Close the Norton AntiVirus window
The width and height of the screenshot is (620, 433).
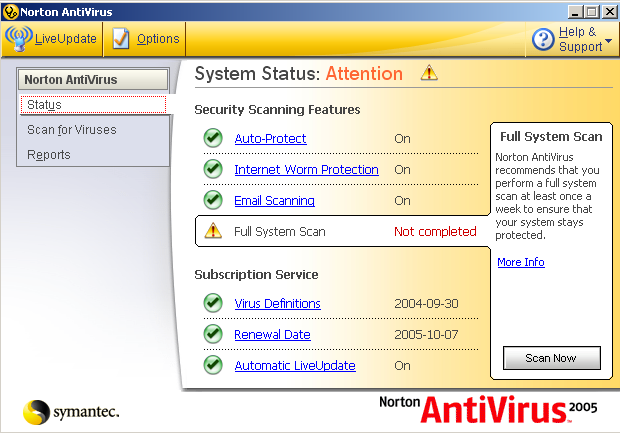610,12
